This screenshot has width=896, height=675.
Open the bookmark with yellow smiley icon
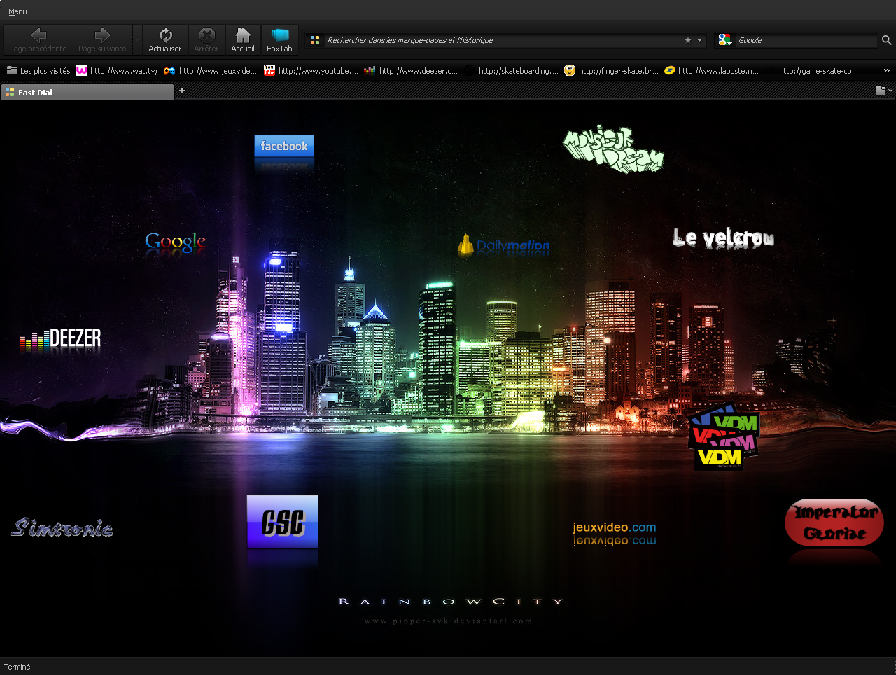[x=611, y=70]
